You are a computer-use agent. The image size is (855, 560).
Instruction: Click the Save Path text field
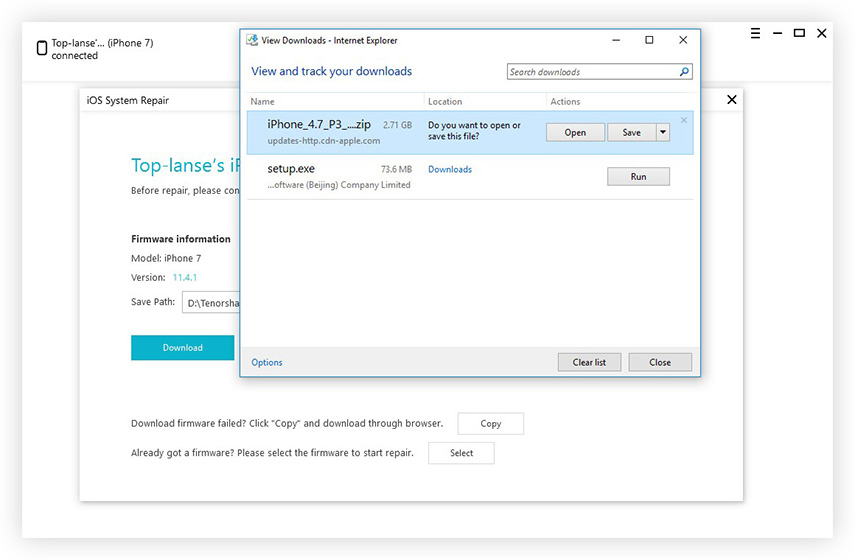211,303
